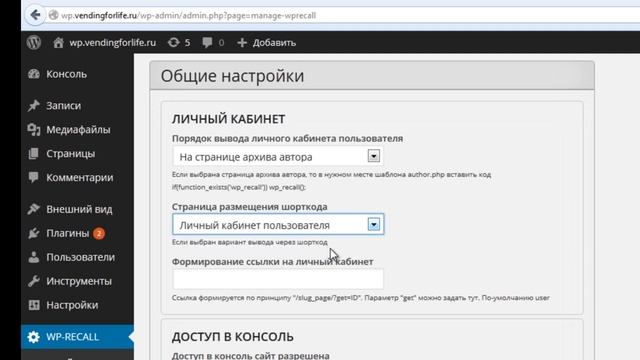
Task: Click the orange plugin update badge 2
Action: point(99,233)
